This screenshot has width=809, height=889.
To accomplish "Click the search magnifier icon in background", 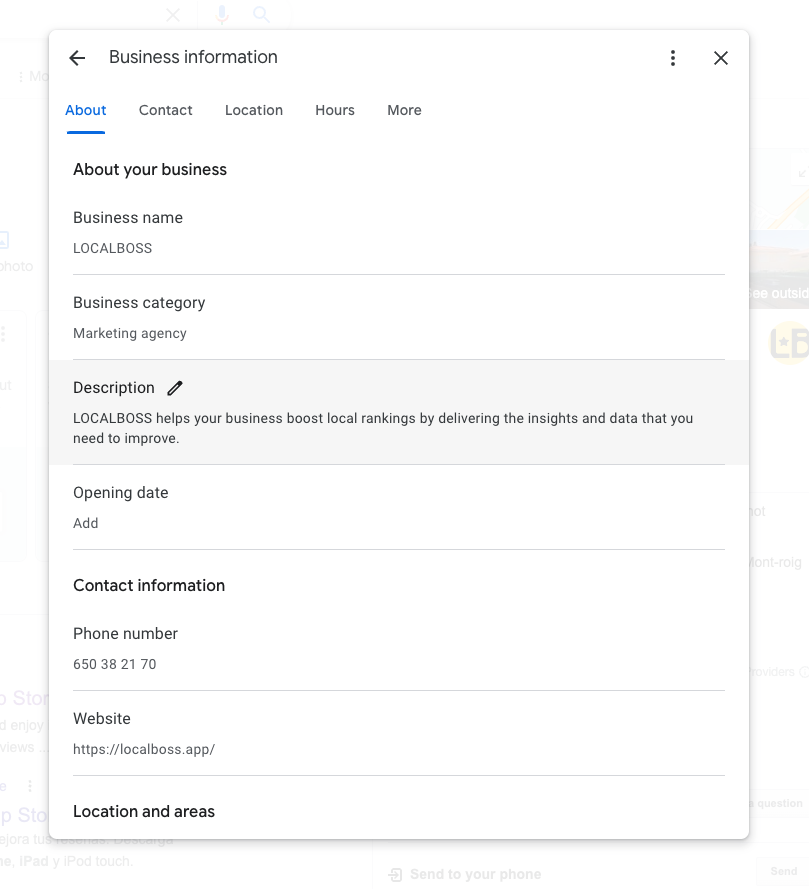I will coord(261,14).
